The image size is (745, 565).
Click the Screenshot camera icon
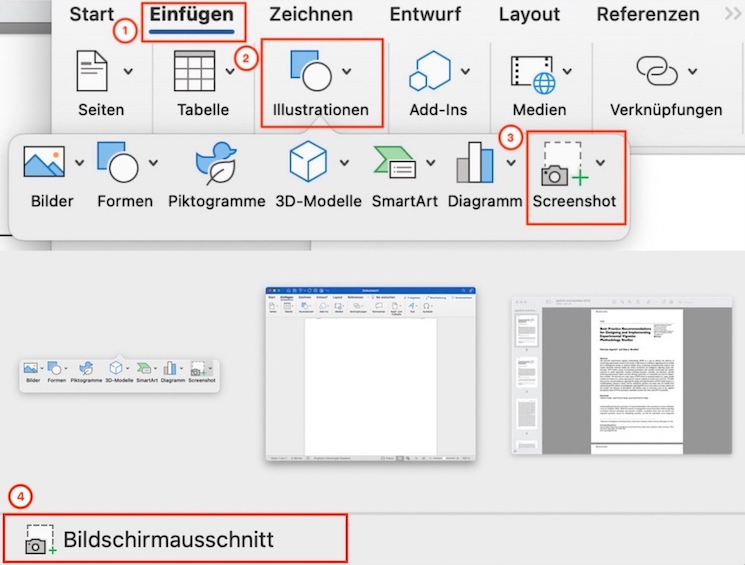click(x=564, y=163)
